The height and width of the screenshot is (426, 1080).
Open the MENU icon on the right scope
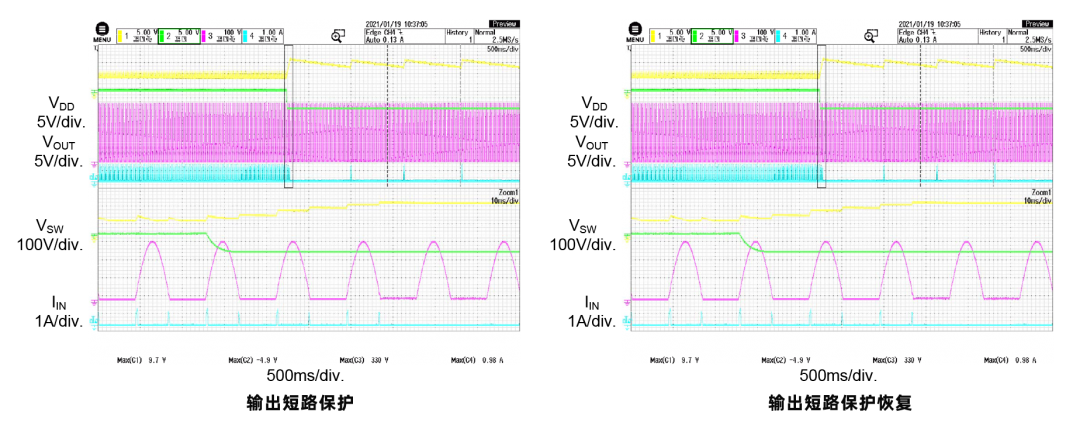[635, 32]
